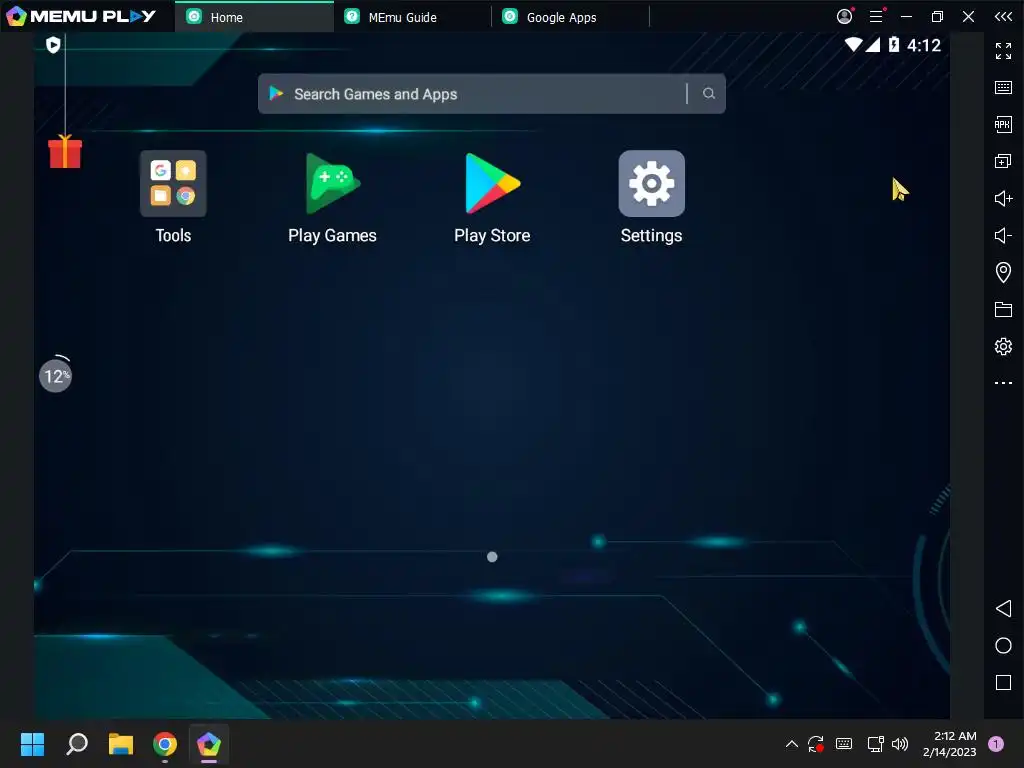
Task: Open MEmu settings gear in sidebar
Action: click(x=1003, y=346)
